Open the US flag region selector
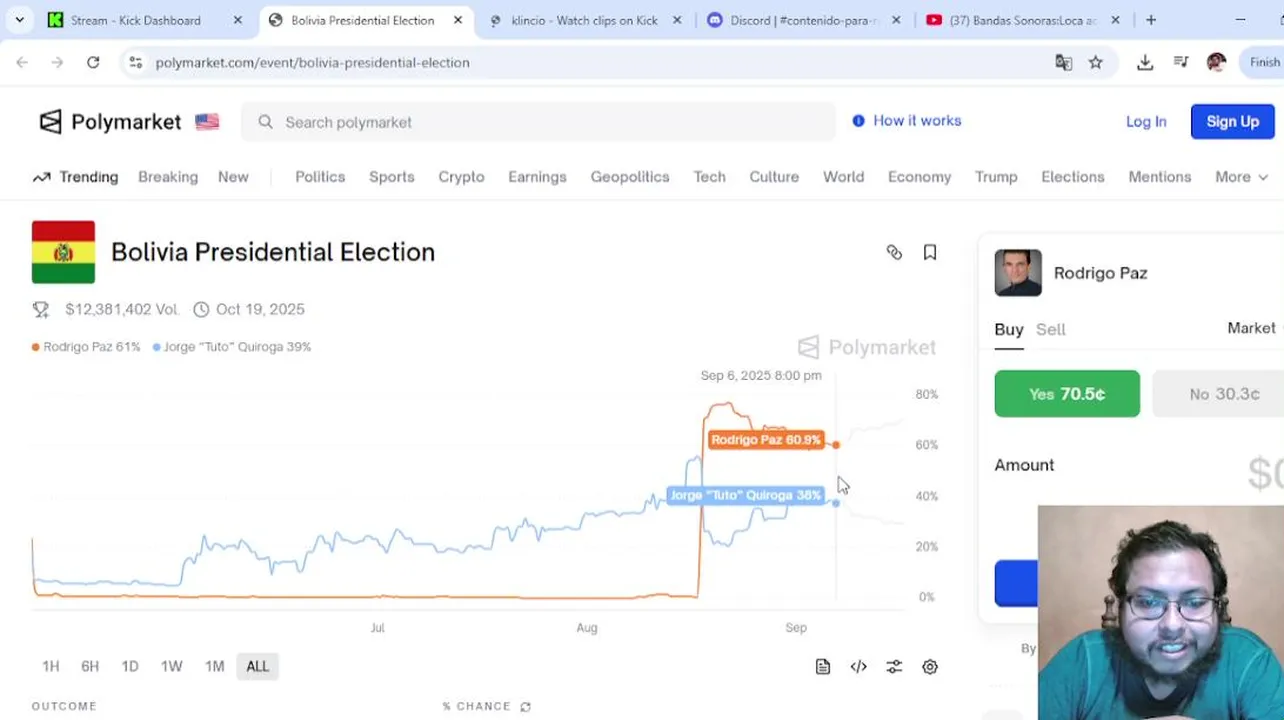Screen dimensions: 1284x720 tap(207, 122)
